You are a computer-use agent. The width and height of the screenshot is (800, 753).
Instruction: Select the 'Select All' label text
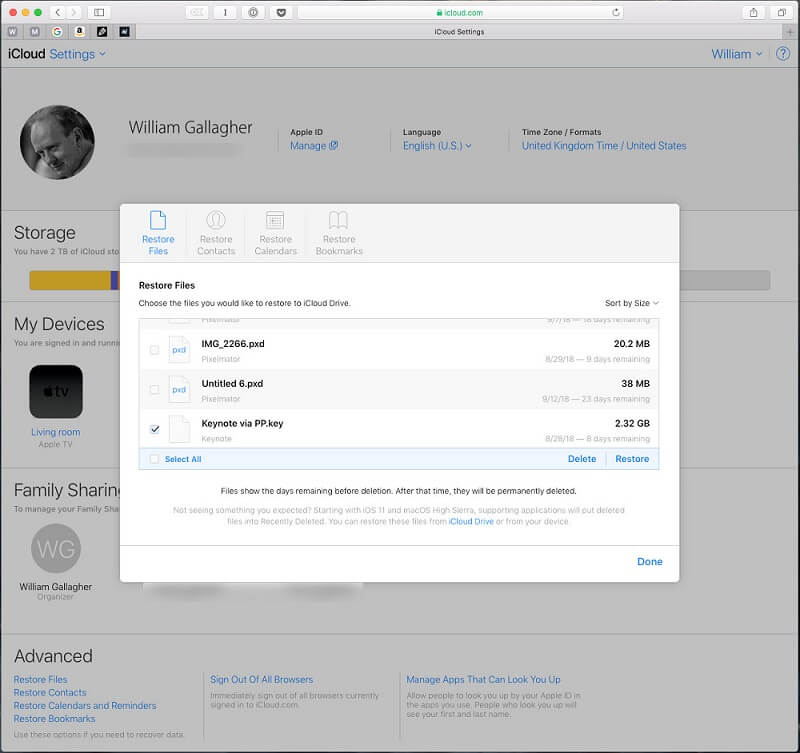pos(183,459)
